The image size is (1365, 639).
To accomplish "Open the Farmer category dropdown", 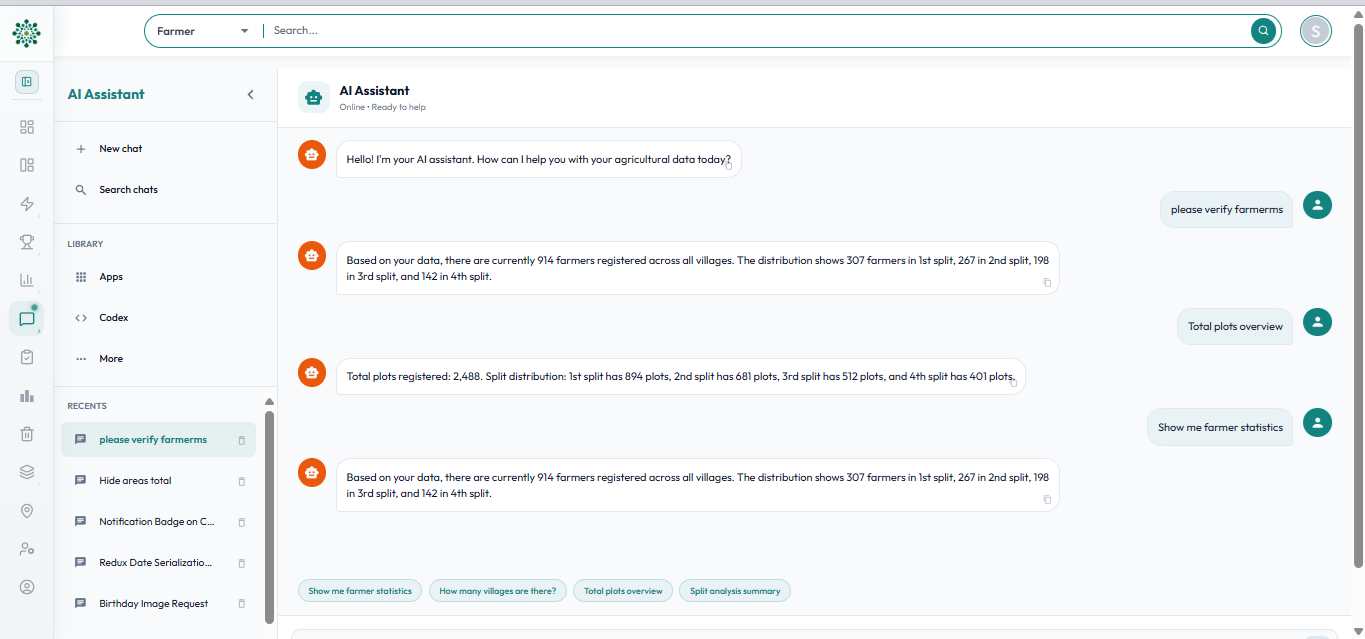I will tap(203, 31).
